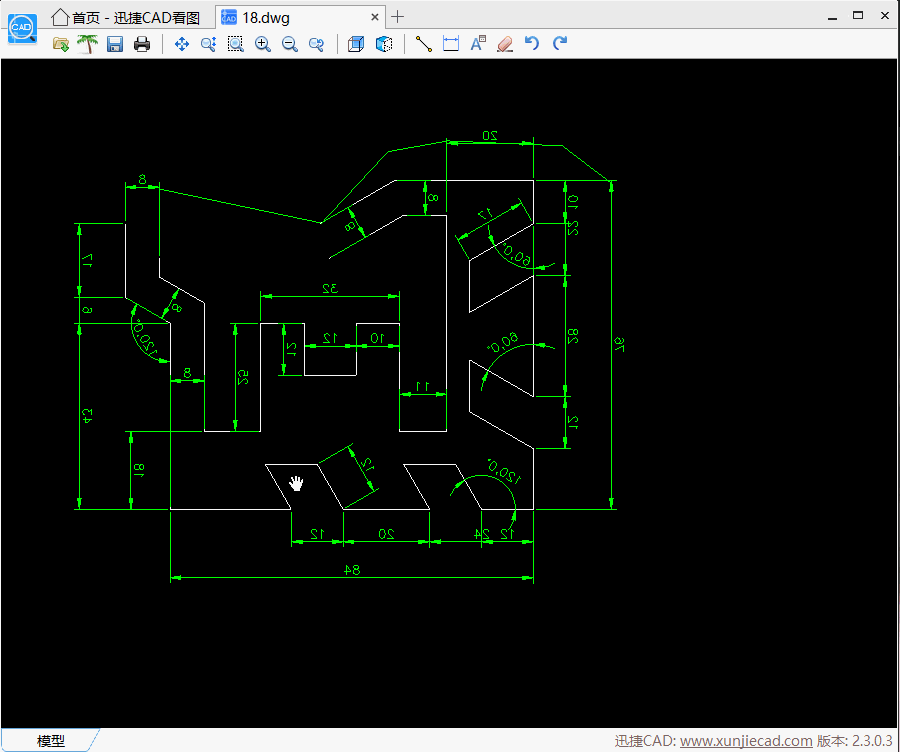Select the eraser tool

[x=505, y=44]
